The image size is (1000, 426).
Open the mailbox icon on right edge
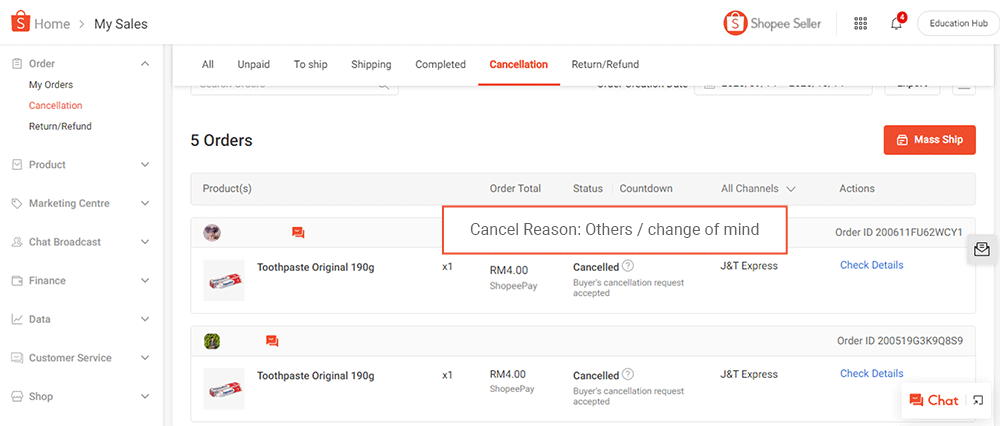pyautogui.click(x=982, y=249)
